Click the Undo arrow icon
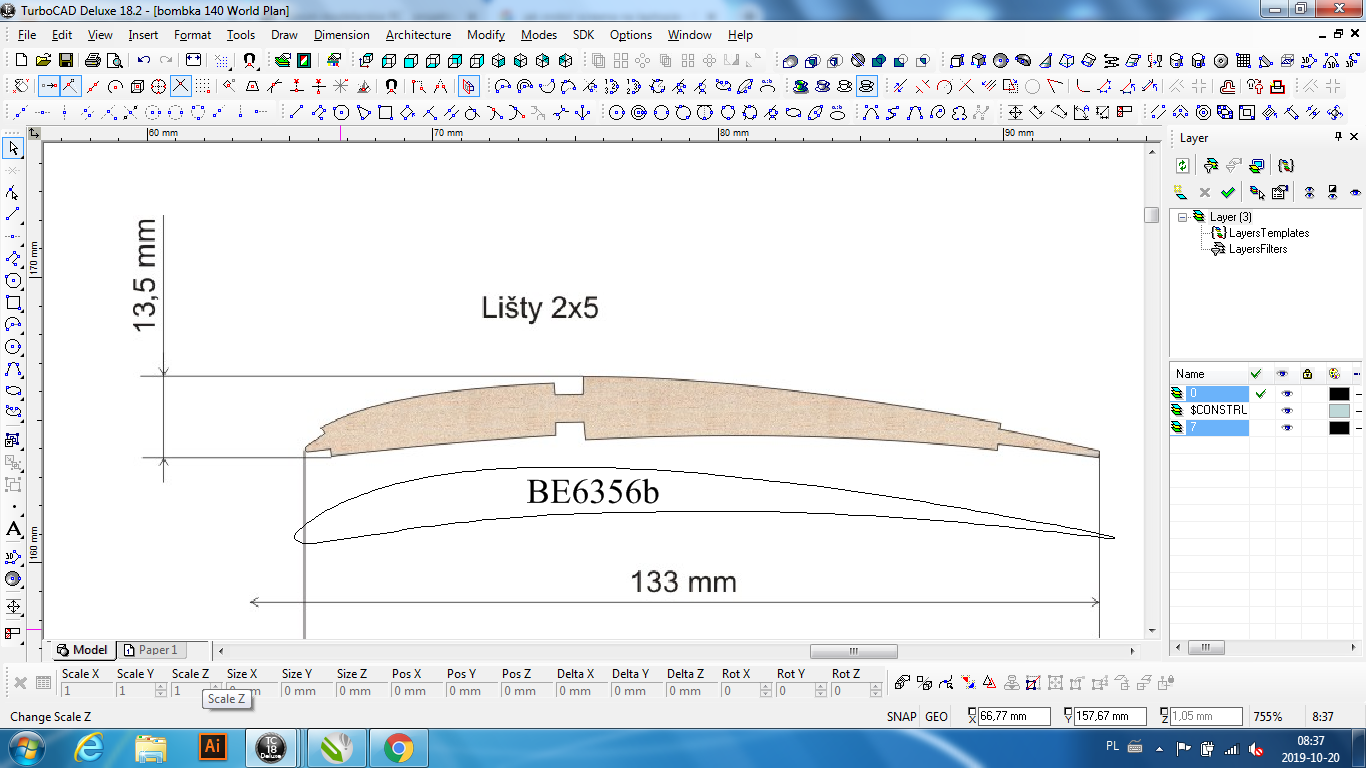The width and height of the screenshot is (1366, 768). pos(145,60)
